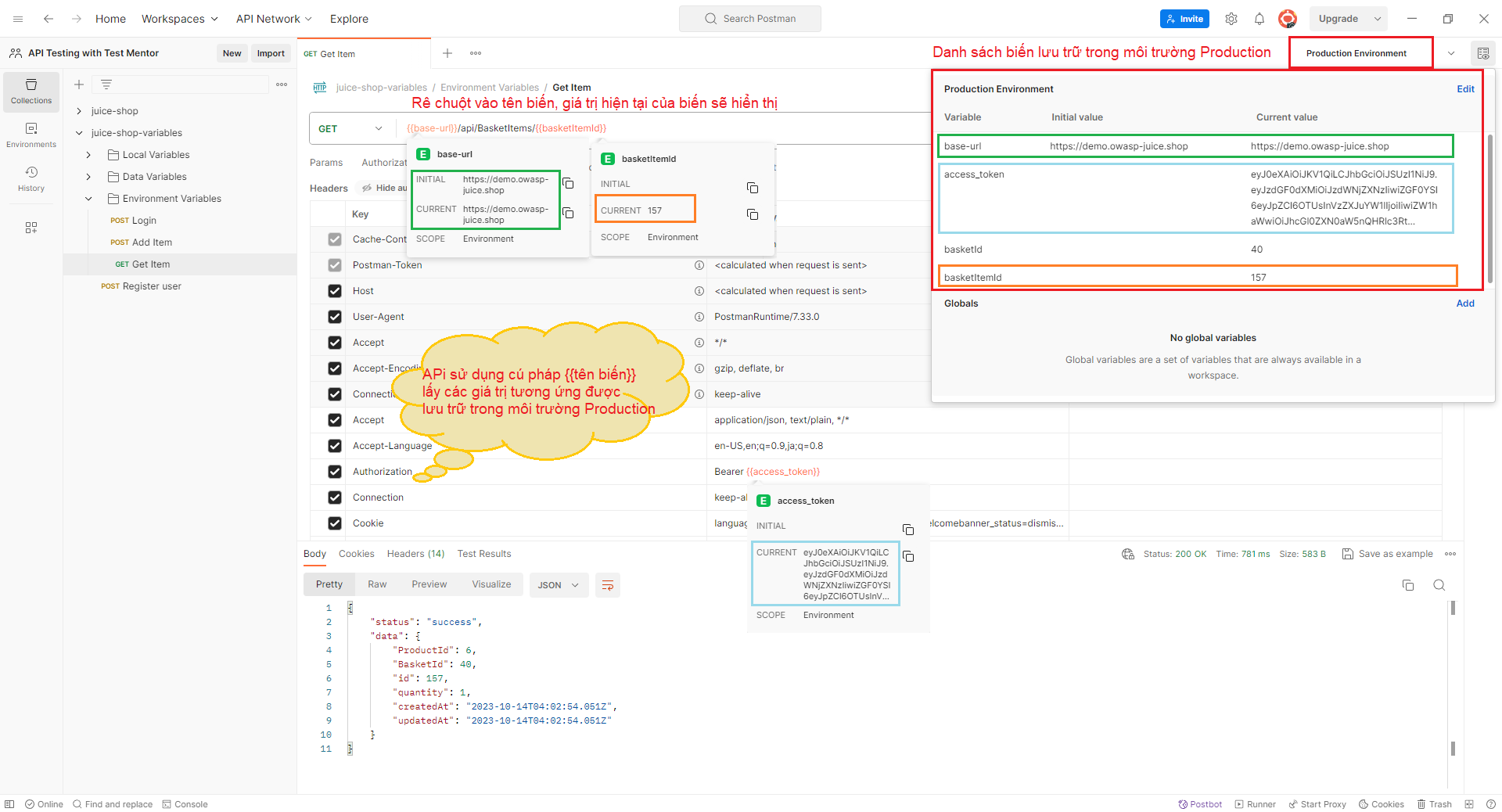Uncheck the User-Agent header checkbox

pyautogui.click(x=335, y=317)
